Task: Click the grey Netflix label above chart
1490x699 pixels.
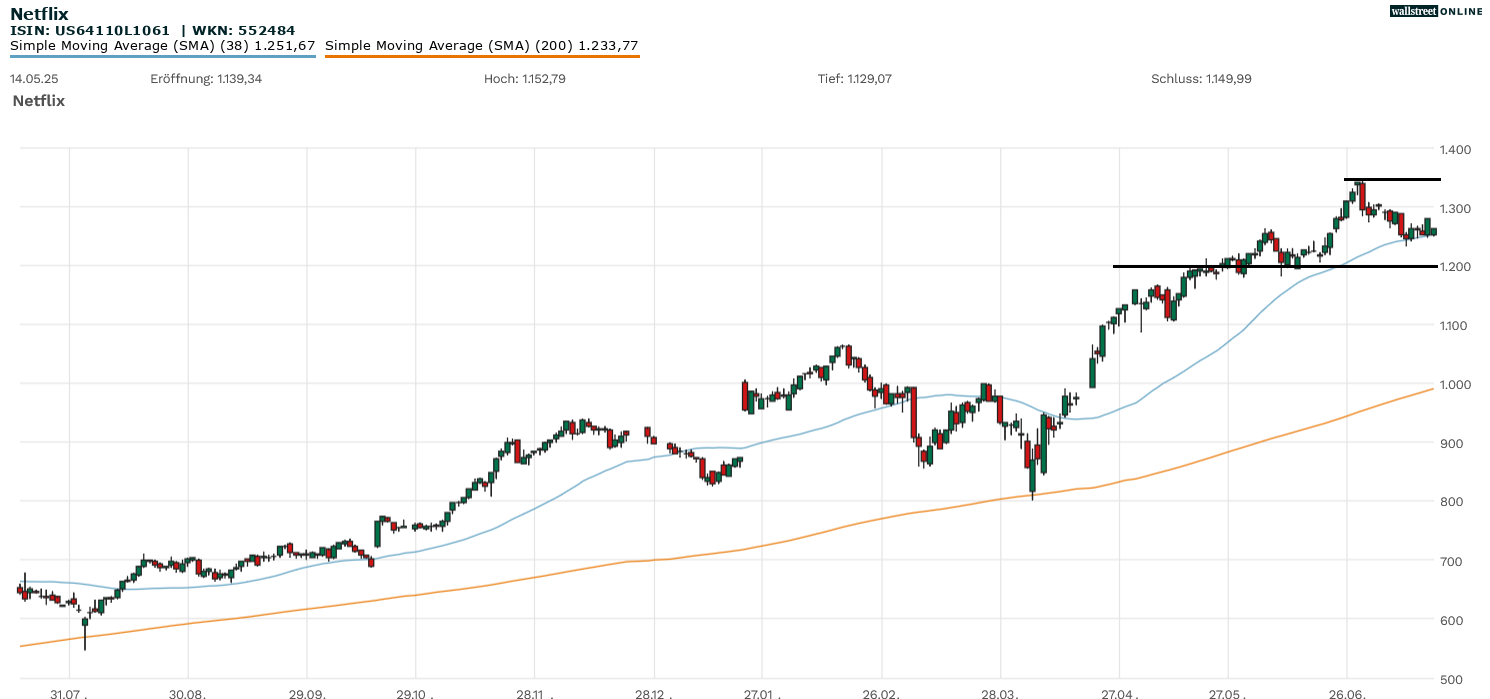Action: tap(38, 101)
